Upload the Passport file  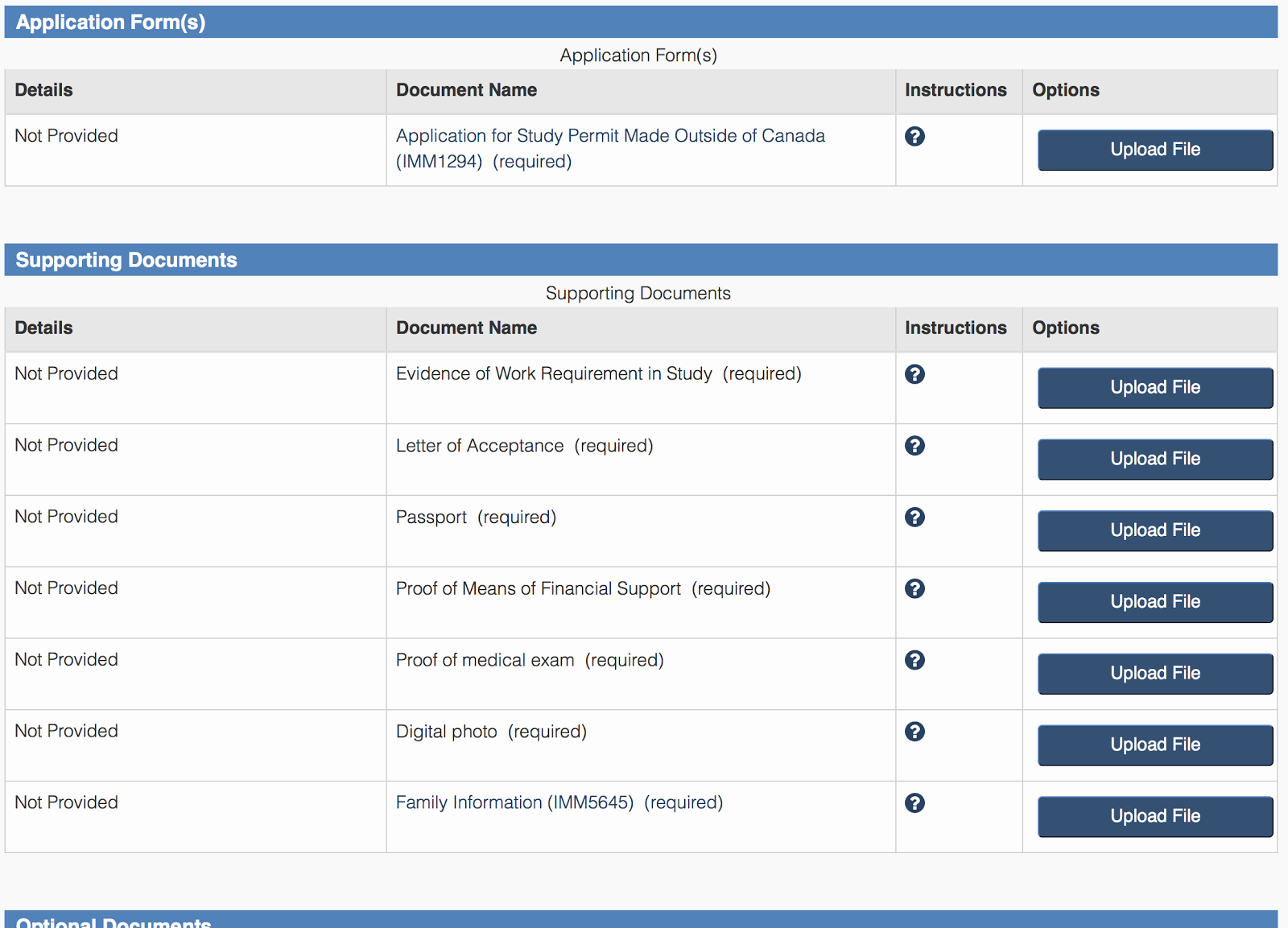[1155, 530]
